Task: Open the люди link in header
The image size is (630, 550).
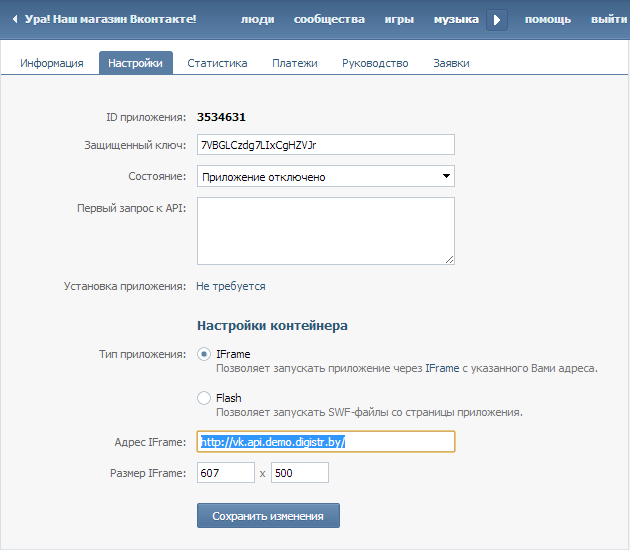Action: [x=258, y=19]
